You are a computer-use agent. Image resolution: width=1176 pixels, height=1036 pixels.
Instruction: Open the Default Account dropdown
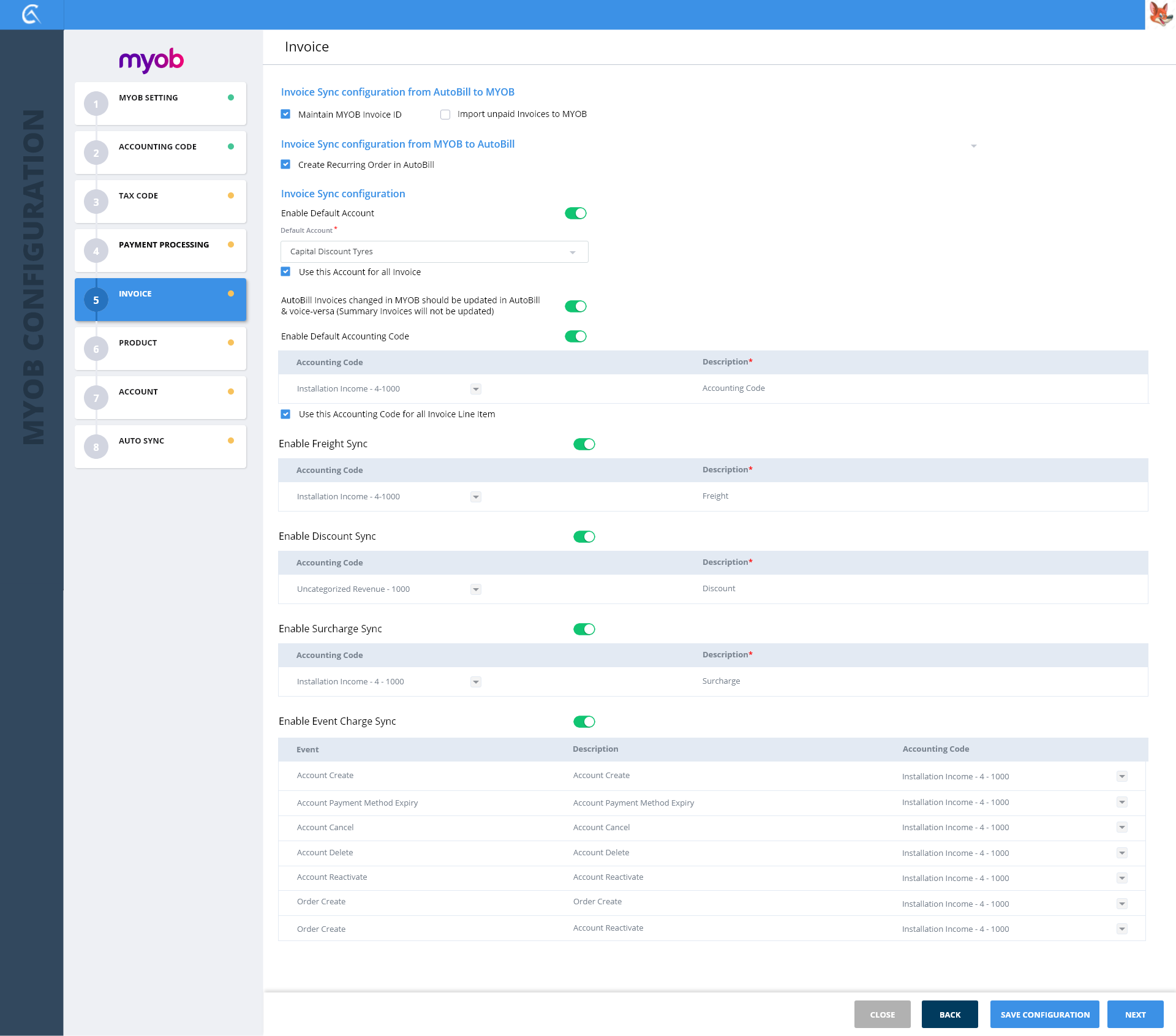pyautogui.click(x=434, y=252)
